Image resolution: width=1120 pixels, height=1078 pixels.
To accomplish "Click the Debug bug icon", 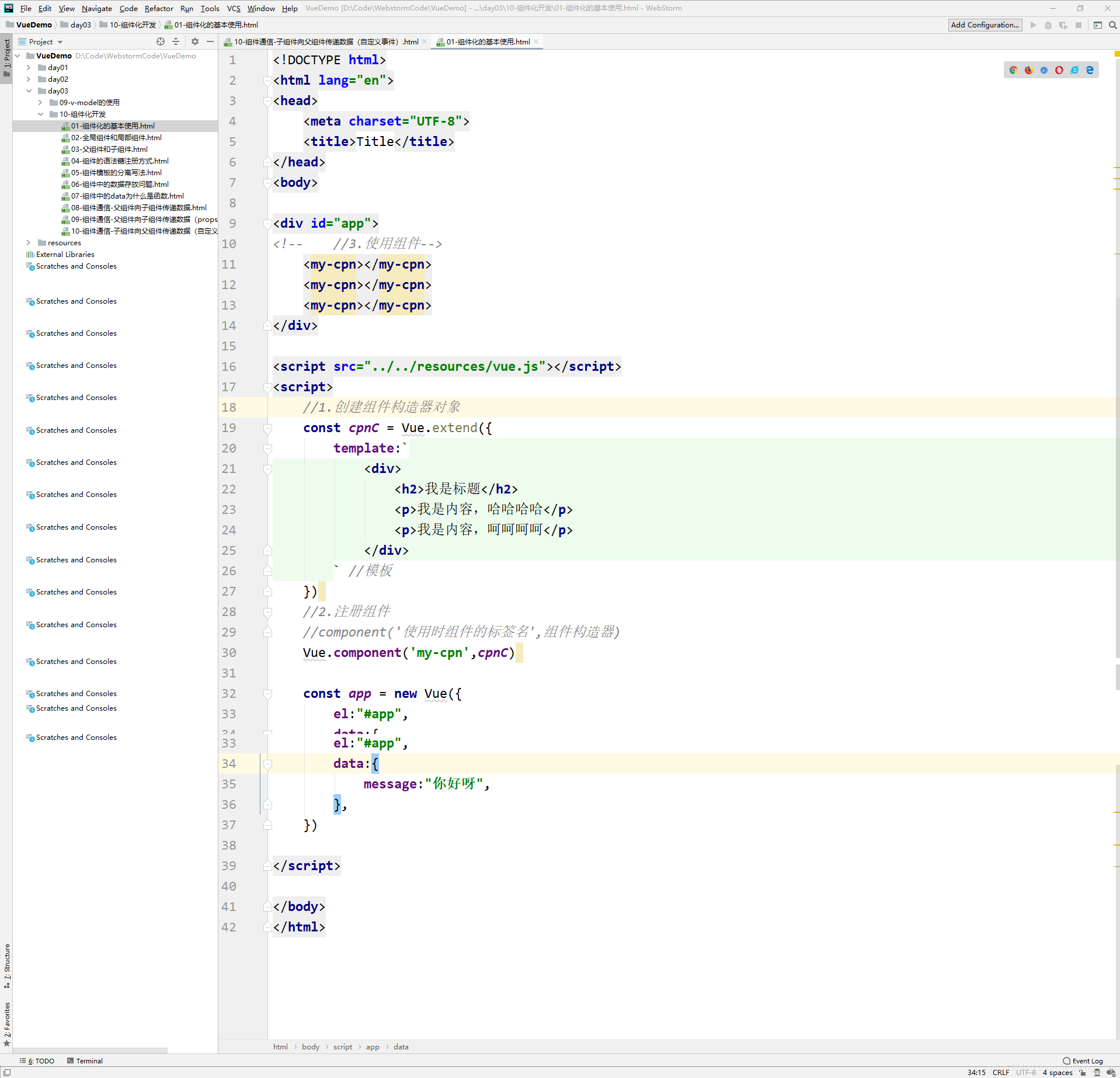I will click(1048, 25).
